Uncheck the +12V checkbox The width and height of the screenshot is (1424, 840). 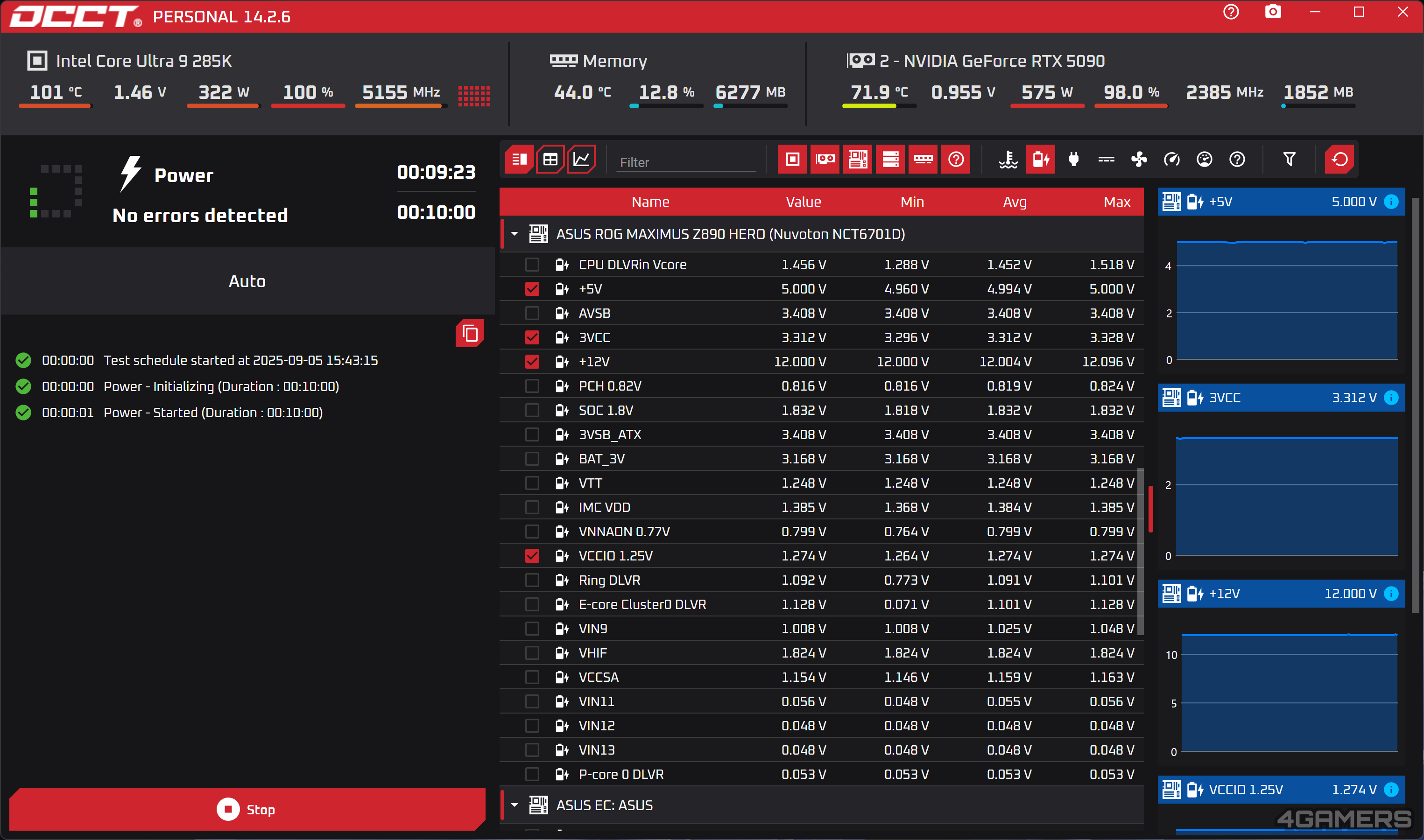532,362
